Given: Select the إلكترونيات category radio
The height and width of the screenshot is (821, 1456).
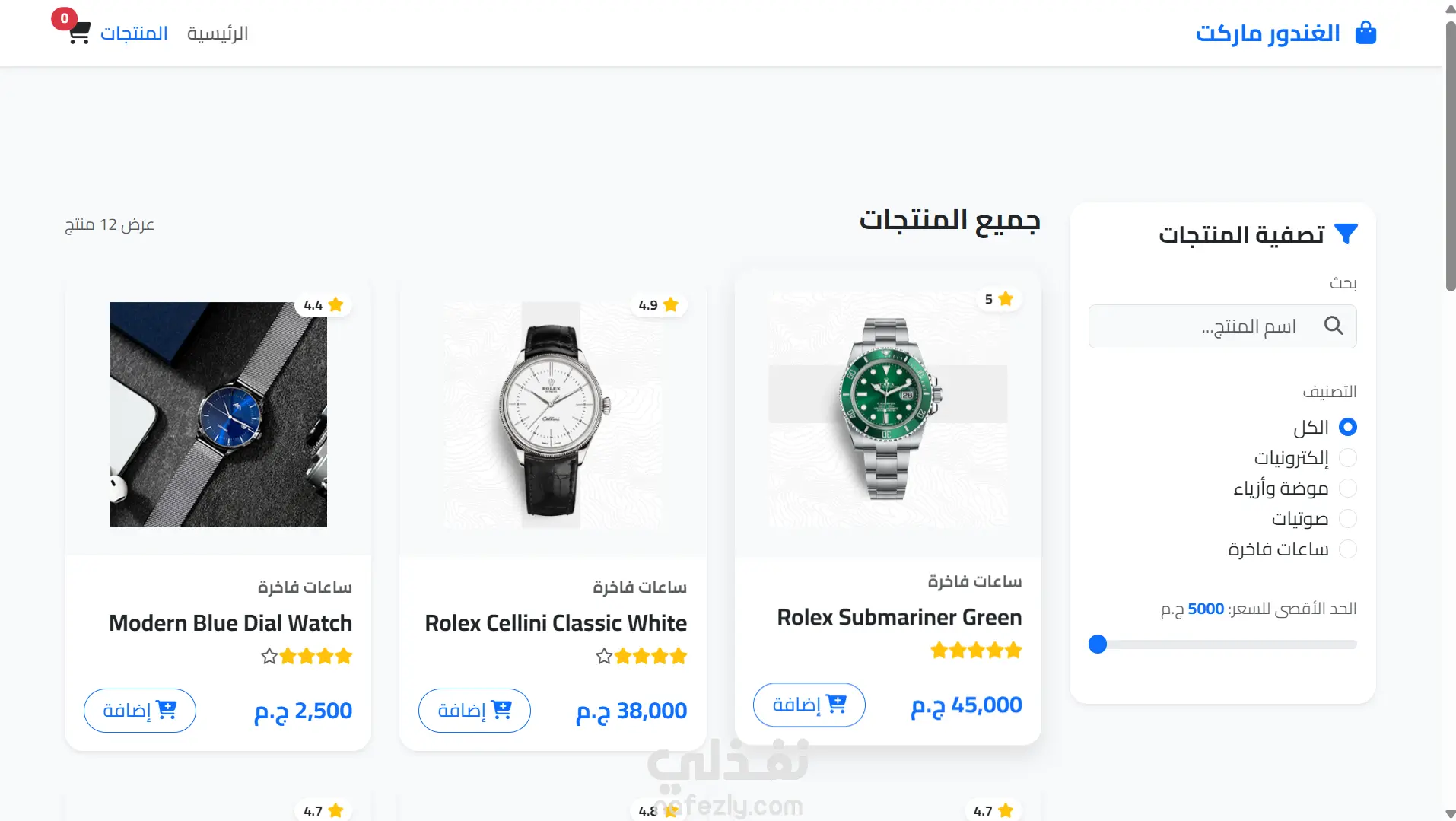Looking at the screenshot, I should pyautogui.click(x=1347, y=457).
